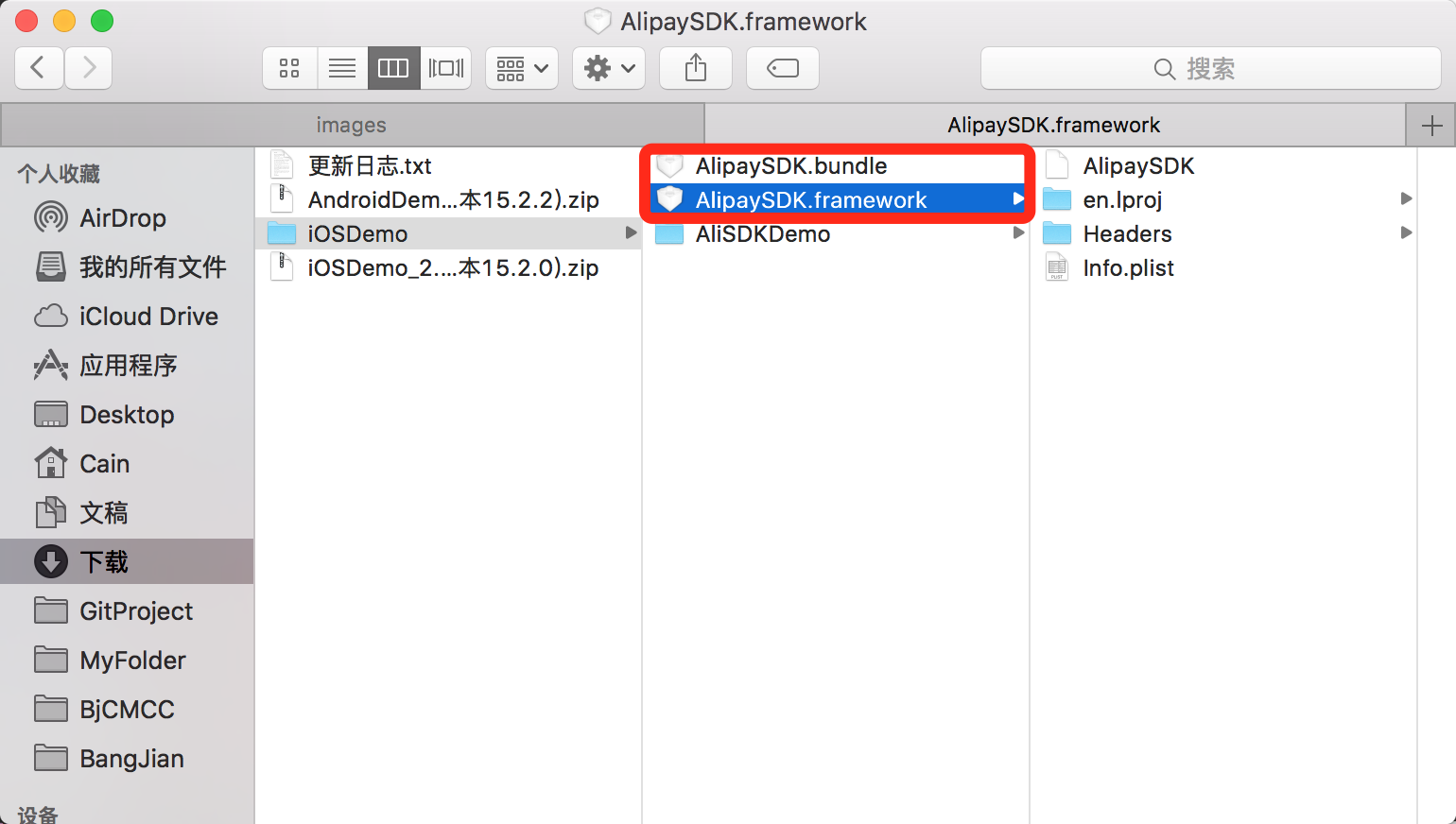This screenshot has height=824, width=1456.
Task: Go forward with the right arrow button
Action: pos(89,68)
